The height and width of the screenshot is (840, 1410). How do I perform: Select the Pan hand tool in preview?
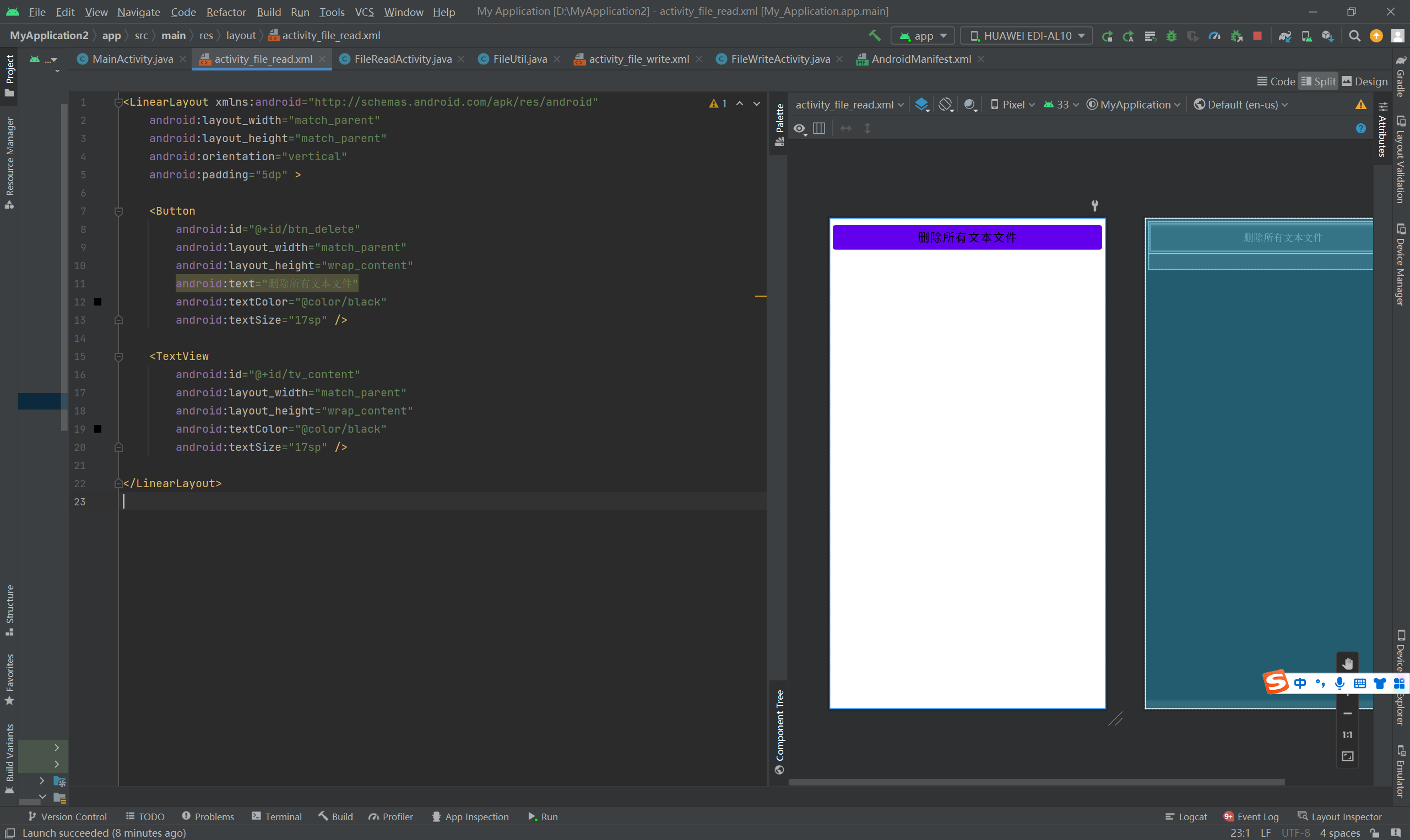(x=1347, y=663)
